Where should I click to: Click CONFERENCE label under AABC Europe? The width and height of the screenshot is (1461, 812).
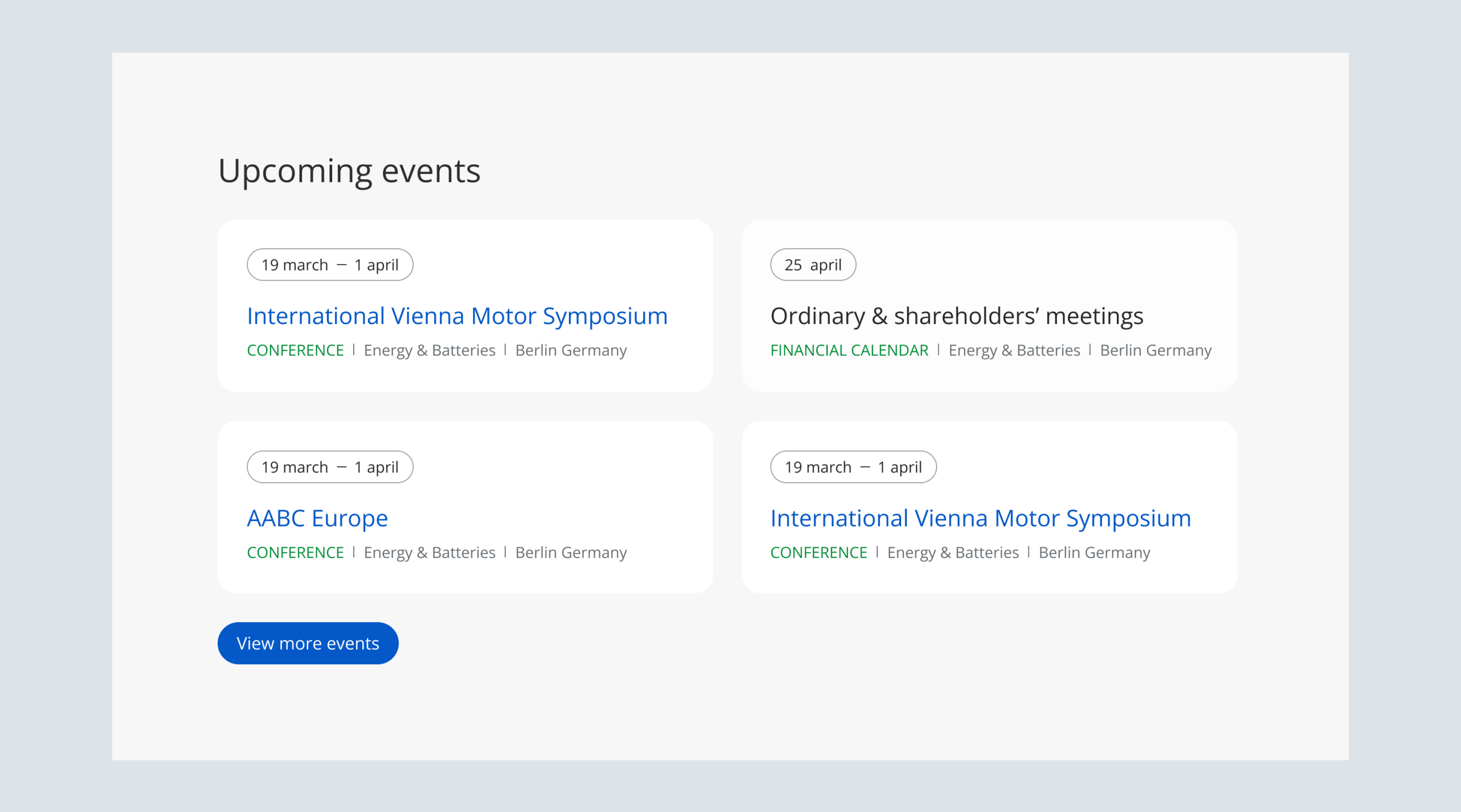click(x=295, y=552)
